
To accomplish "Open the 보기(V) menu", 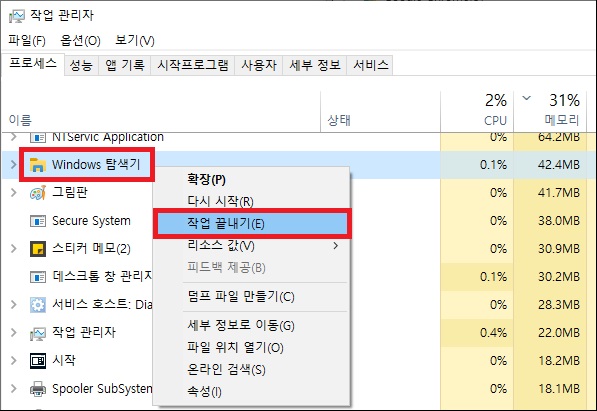I will pyautogui.click(x=135, y=40).
